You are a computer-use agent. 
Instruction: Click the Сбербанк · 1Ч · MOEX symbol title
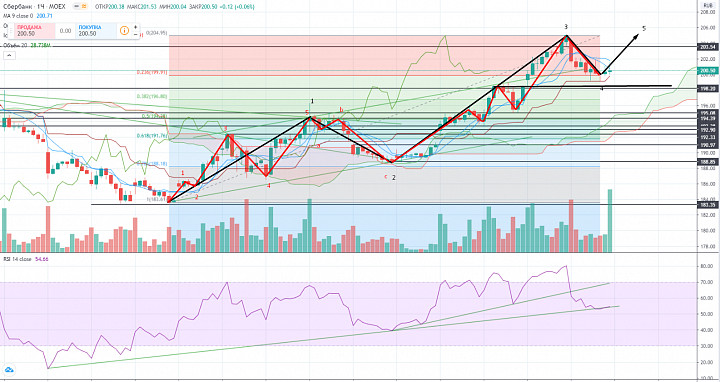pos(34,7)
